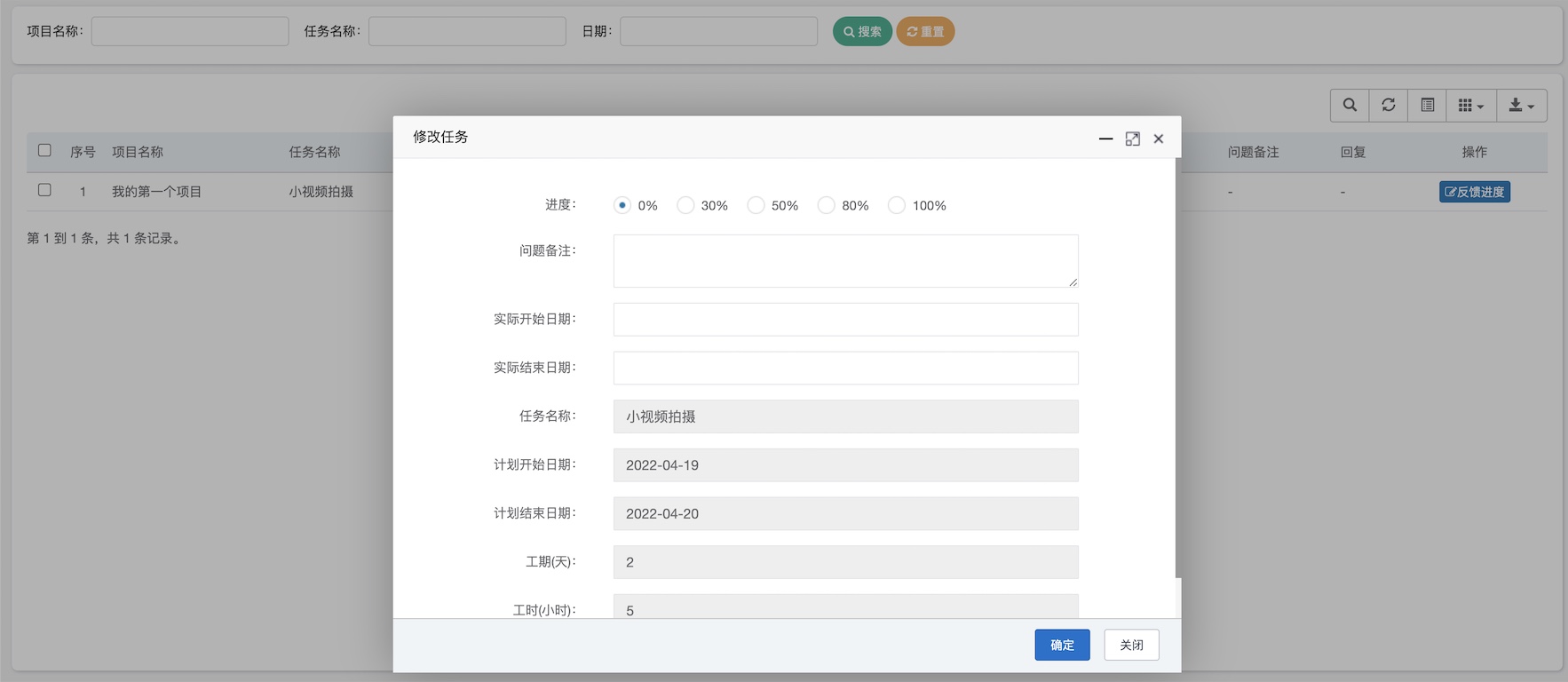The width and height of the screenshot is (1568, 682).
Task: Click the 项目名称 column header
Action: point(138,152)
